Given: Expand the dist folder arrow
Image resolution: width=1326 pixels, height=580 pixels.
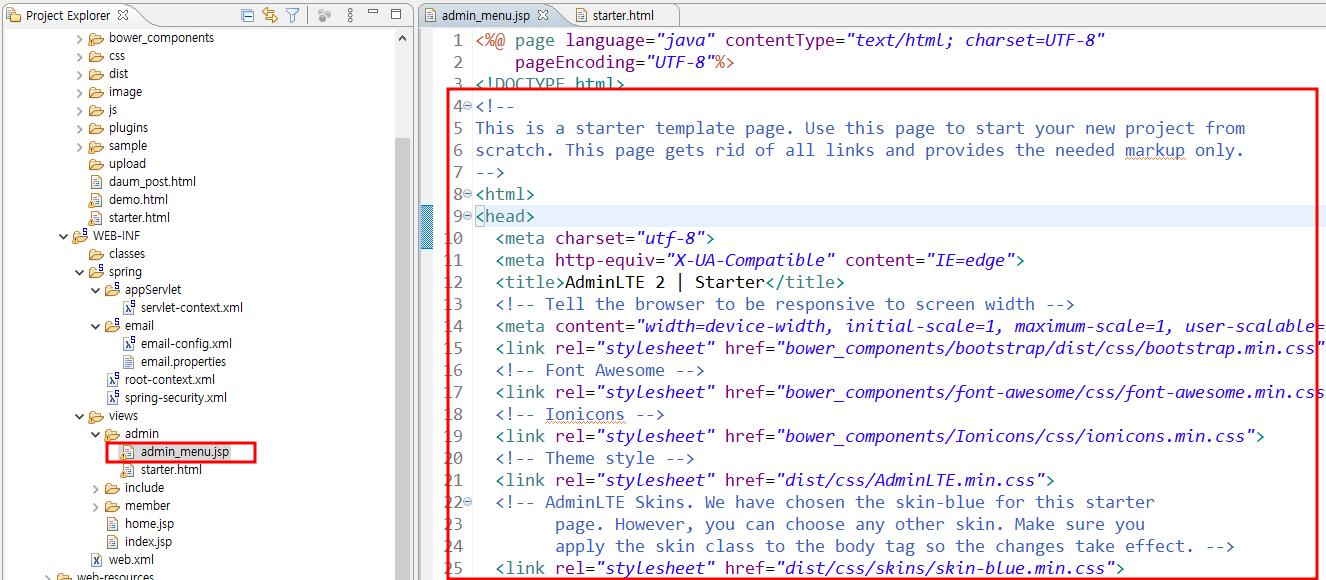Looking at the screenshot, I should pyautogui.click(x=80, y=73).
